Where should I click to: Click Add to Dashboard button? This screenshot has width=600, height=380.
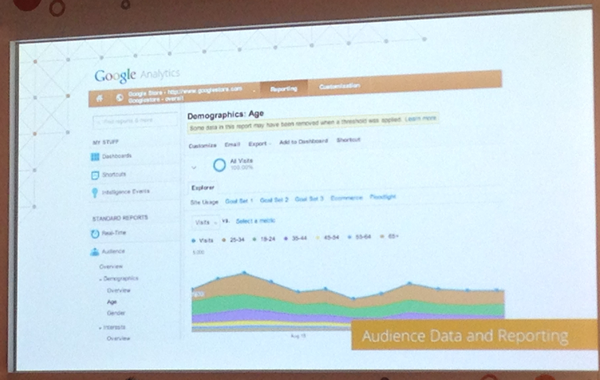coord(303,142)
